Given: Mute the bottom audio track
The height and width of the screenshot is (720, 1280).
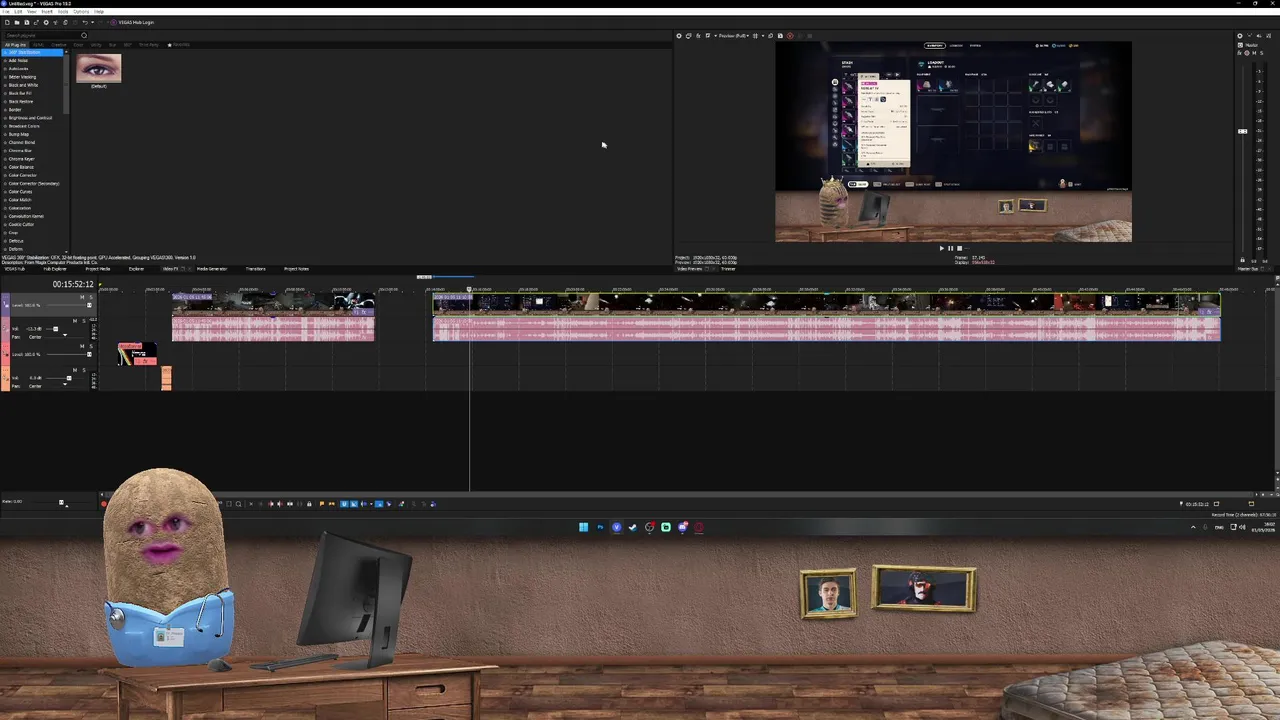Looking at the screenshot, I should point(75,370).
